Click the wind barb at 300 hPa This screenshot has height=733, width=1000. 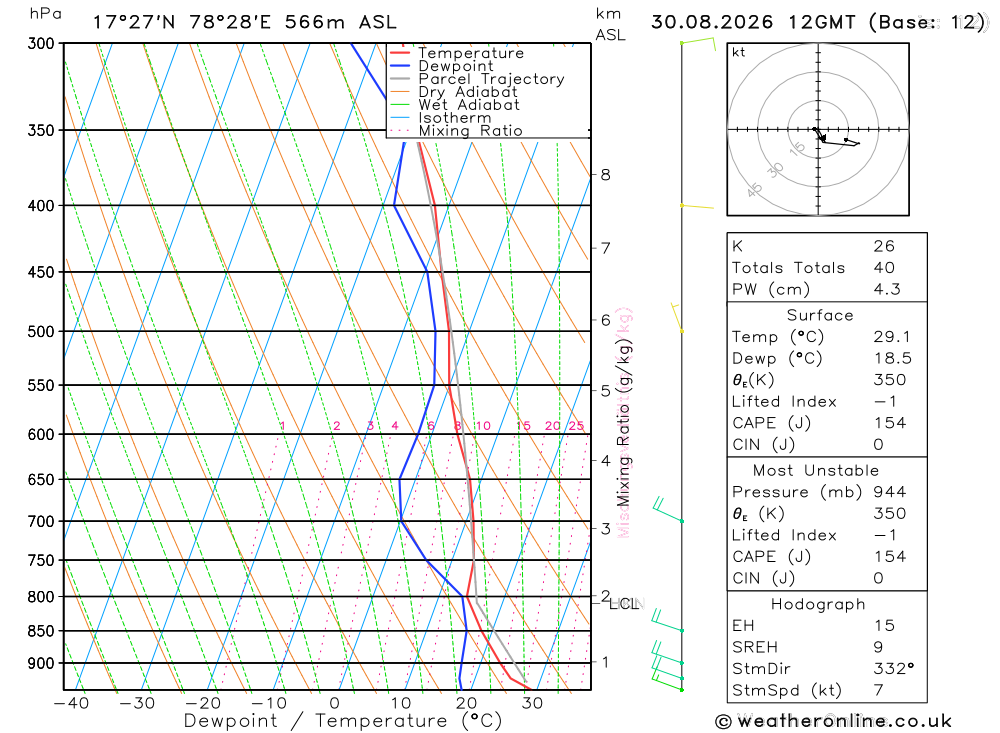[698, 43]
